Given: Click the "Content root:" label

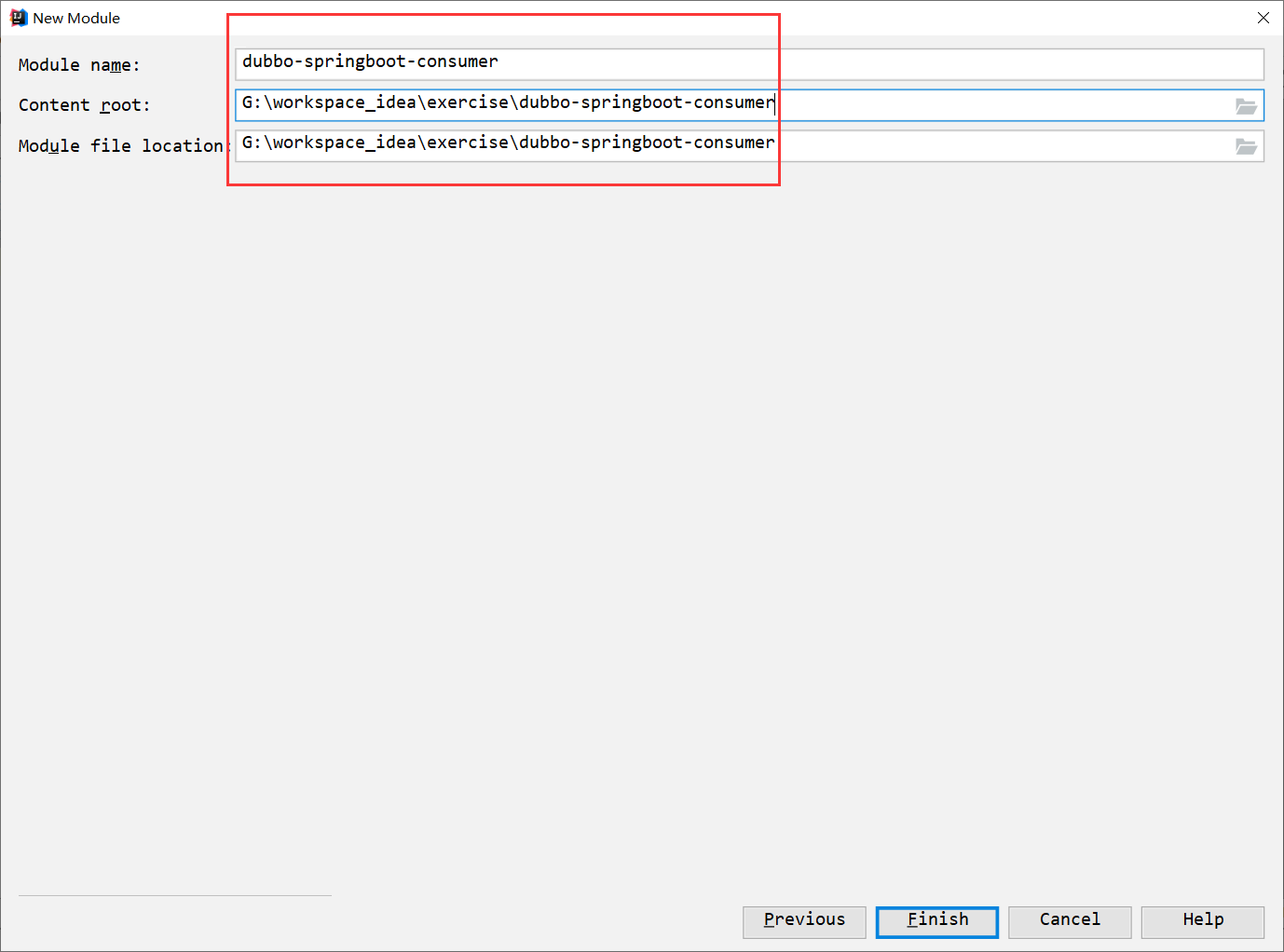Looking at the screenshot, I should tap(84, 105).
